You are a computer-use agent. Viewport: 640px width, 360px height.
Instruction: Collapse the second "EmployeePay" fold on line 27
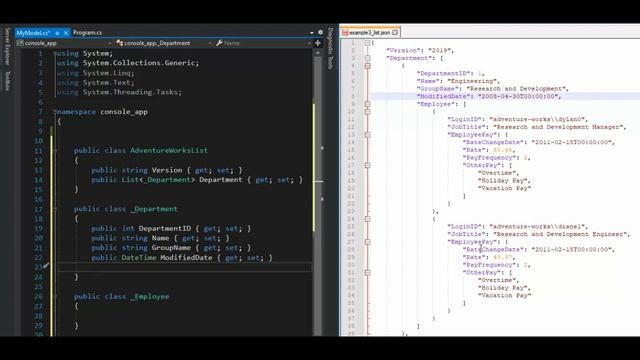pyautogui.click(x=367, y=242)
